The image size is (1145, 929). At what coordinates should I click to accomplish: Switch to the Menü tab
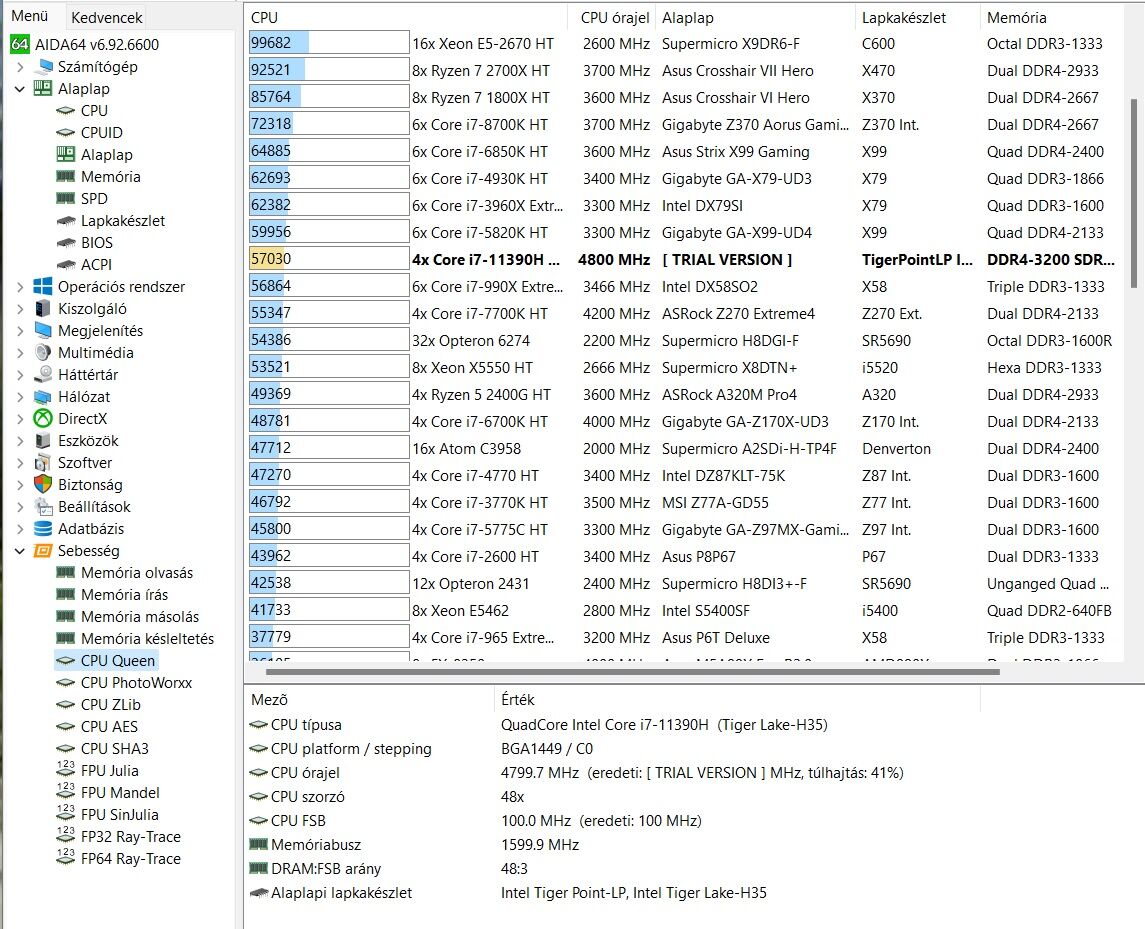(x=30, y=15)
